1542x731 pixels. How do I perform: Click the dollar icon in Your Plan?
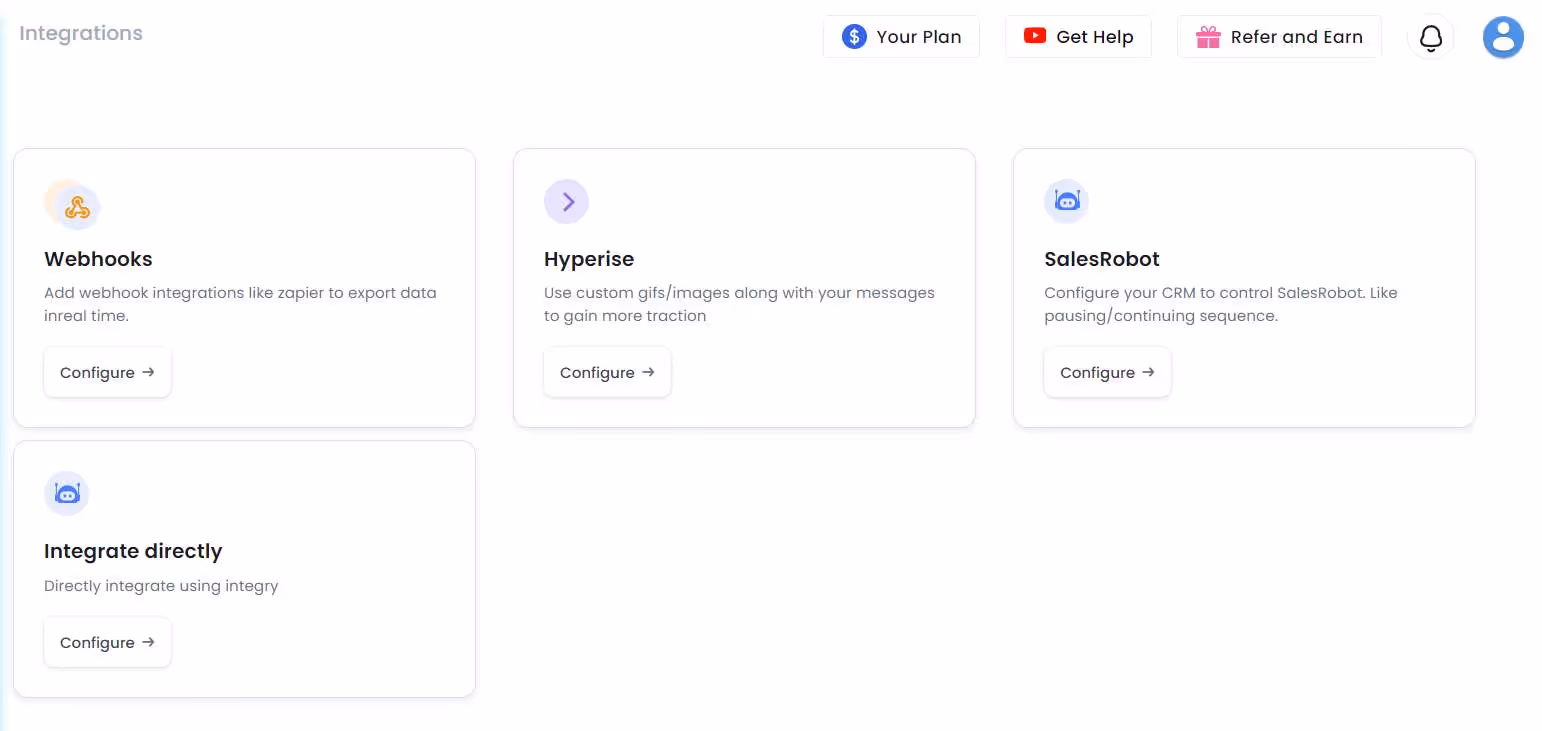854,36
